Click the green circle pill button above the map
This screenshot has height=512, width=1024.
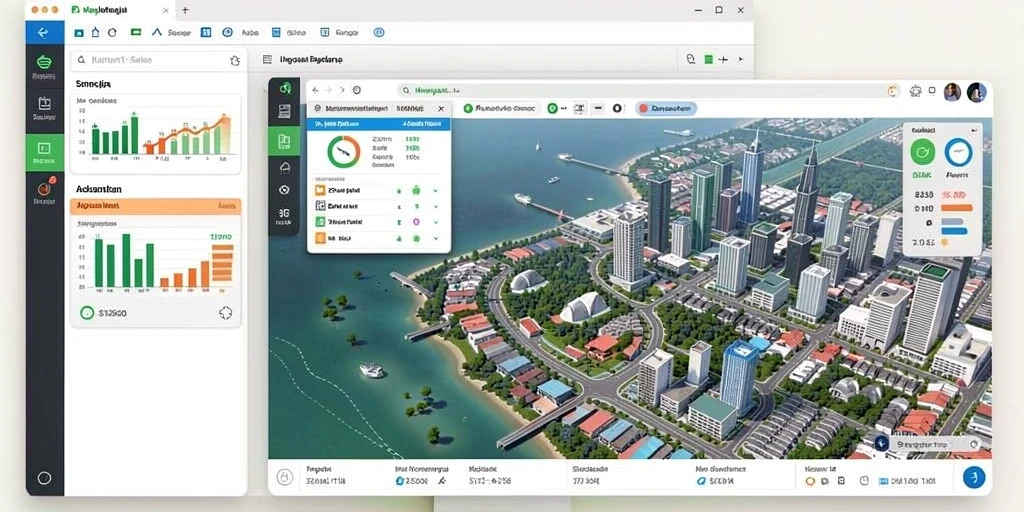click(x=500, y=108)
